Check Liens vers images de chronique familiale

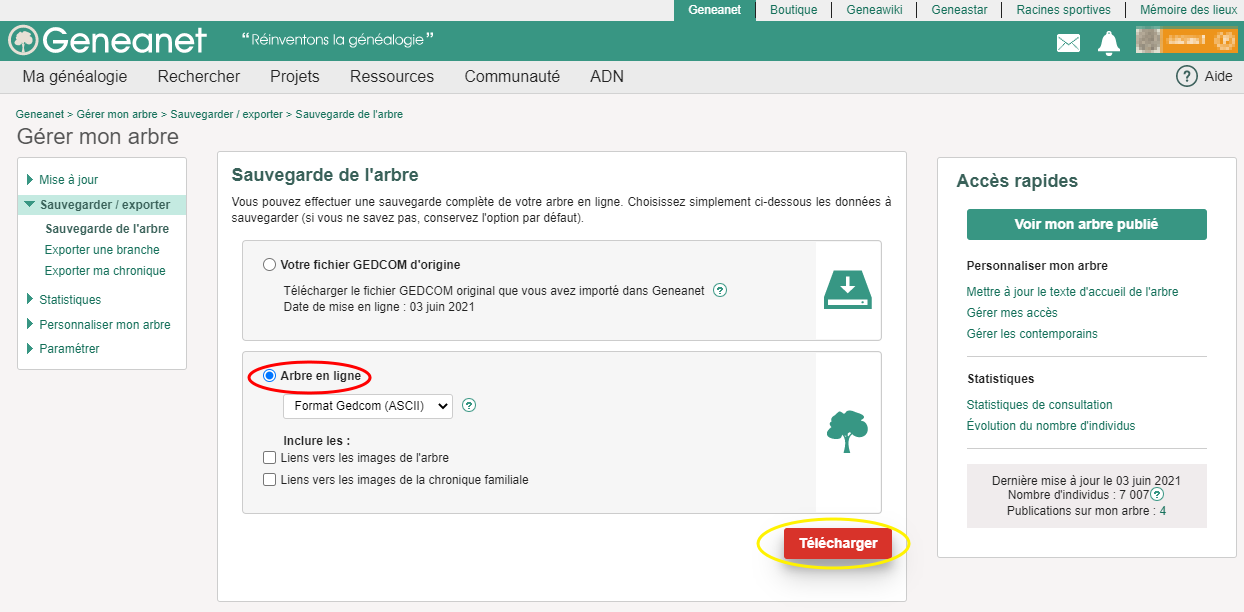click(x=269, y=480)
